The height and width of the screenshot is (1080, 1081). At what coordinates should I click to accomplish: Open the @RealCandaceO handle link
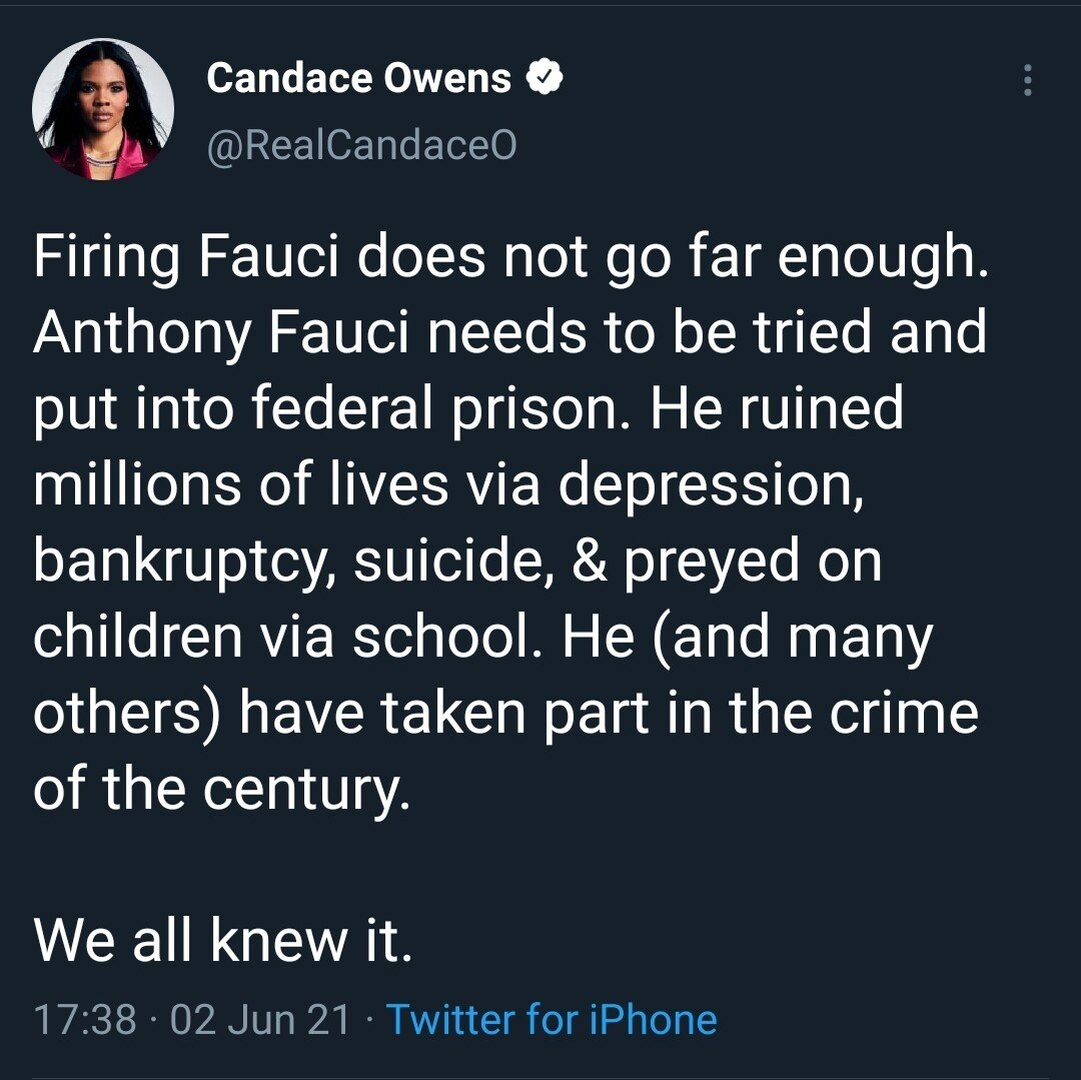coord(362,146)
